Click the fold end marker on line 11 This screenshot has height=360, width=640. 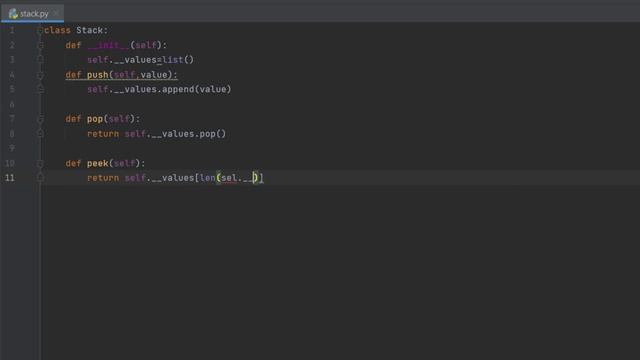(40, 178)
